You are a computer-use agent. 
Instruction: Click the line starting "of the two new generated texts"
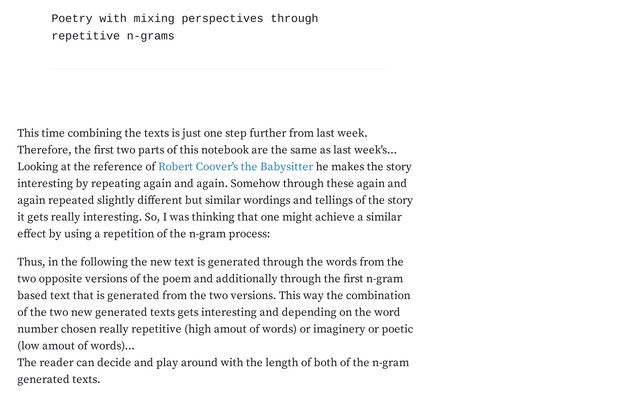click(x=215, y=313)
